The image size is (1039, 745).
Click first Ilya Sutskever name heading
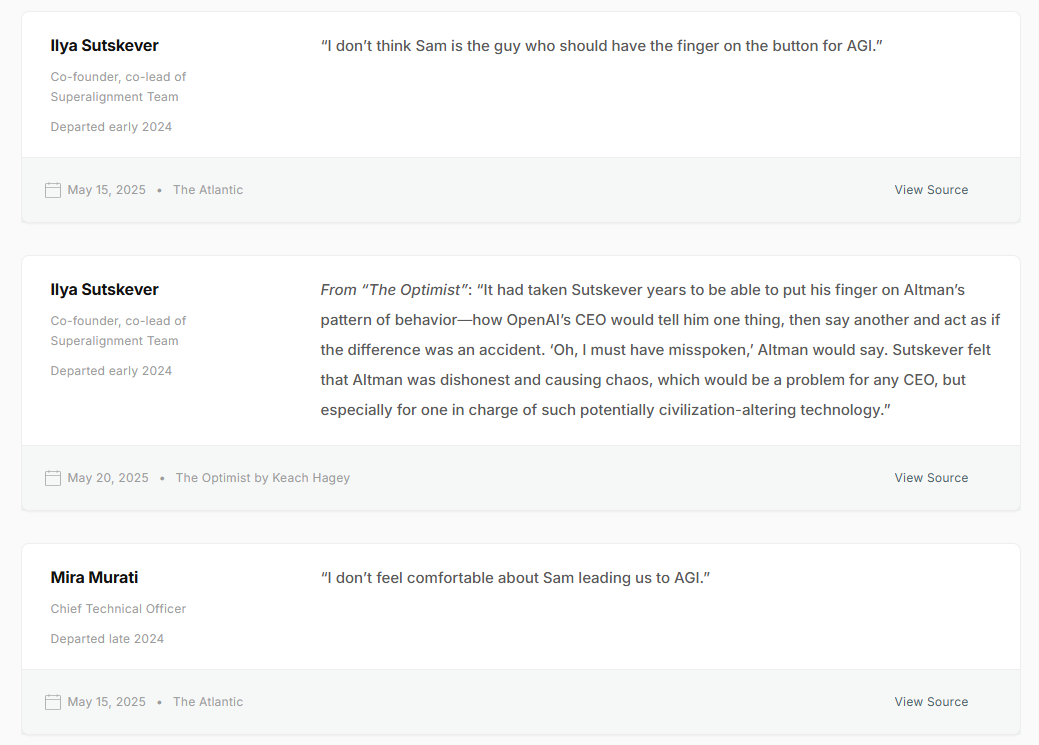[104, 46]
